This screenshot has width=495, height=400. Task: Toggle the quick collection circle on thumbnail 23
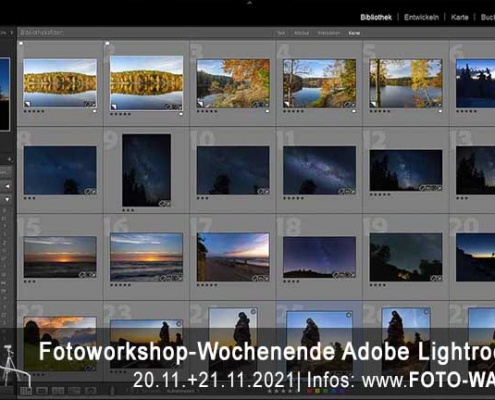click(x=179, y=323)
